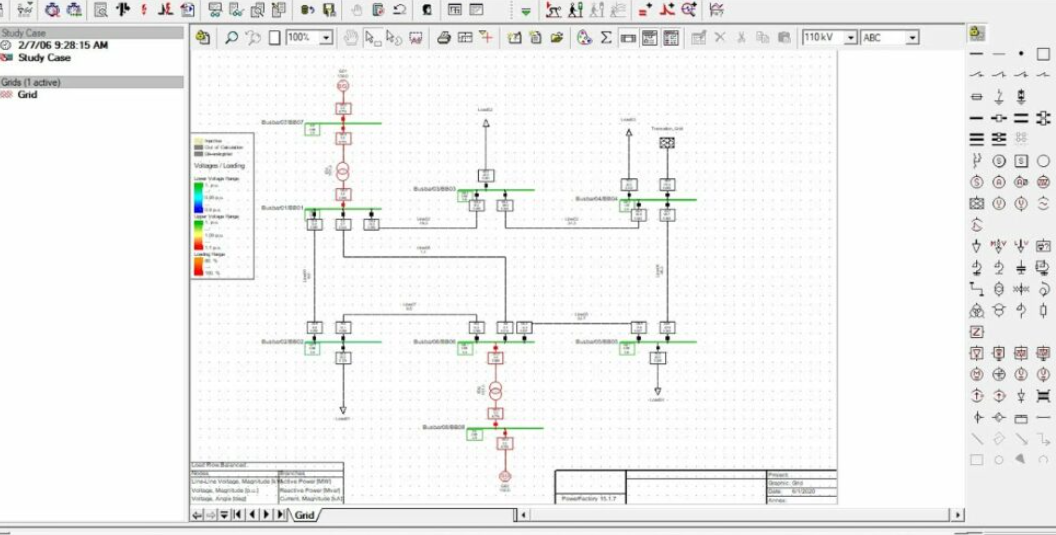The height and width of the screenshot is (535, 1056).
Task: Click the Study Case entry in left panel
Action: click(x=44, y=58)
